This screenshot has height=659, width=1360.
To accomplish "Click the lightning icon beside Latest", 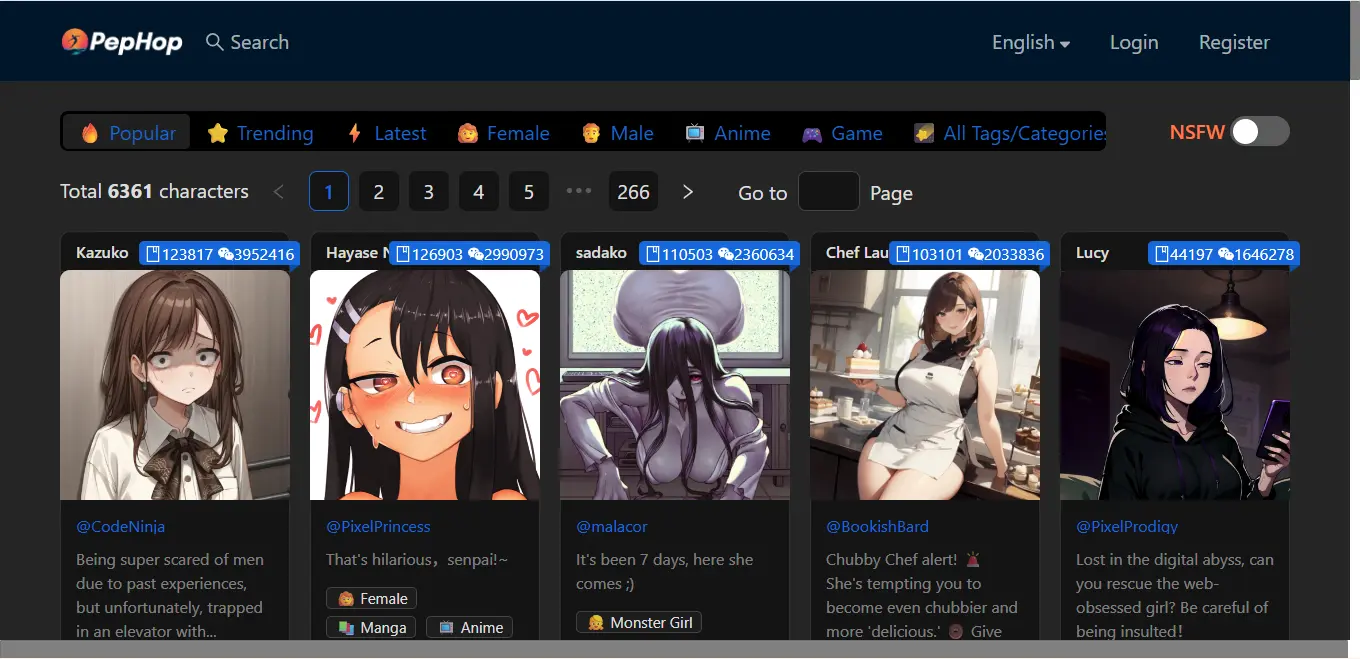I will (x=355, y=133).
